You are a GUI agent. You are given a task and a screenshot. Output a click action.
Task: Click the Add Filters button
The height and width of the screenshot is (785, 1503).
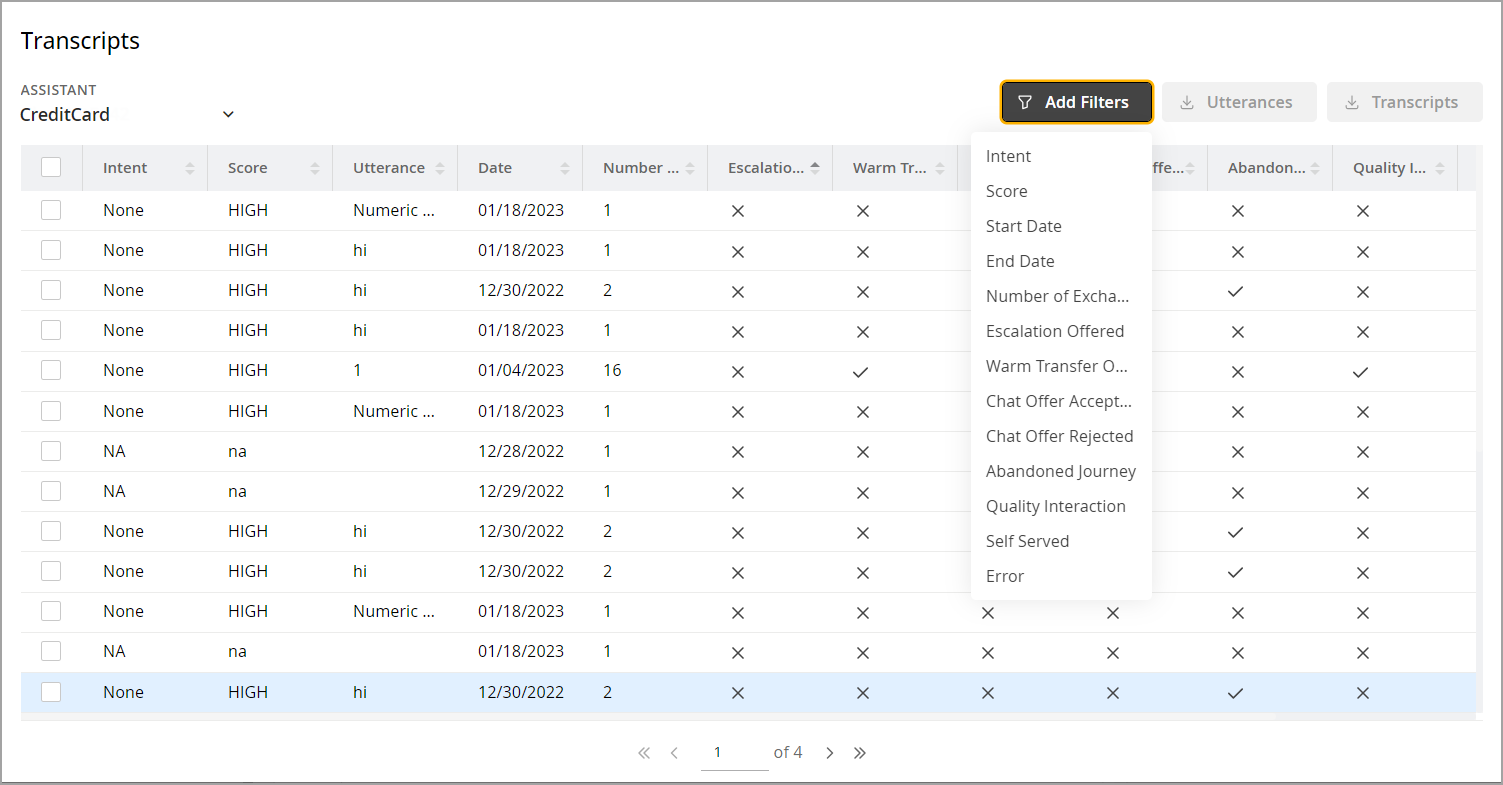pos(1076,101)
